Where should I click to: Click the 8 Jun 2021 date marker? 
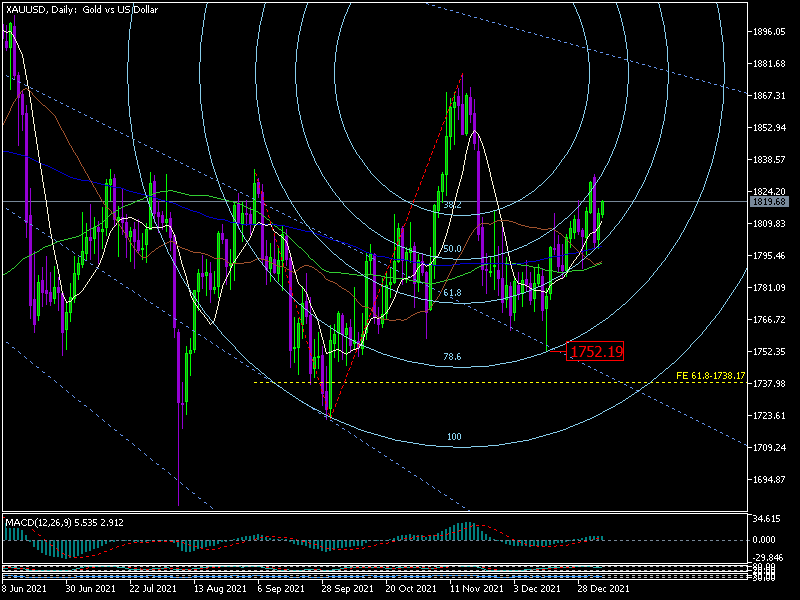tap(24, 589)
